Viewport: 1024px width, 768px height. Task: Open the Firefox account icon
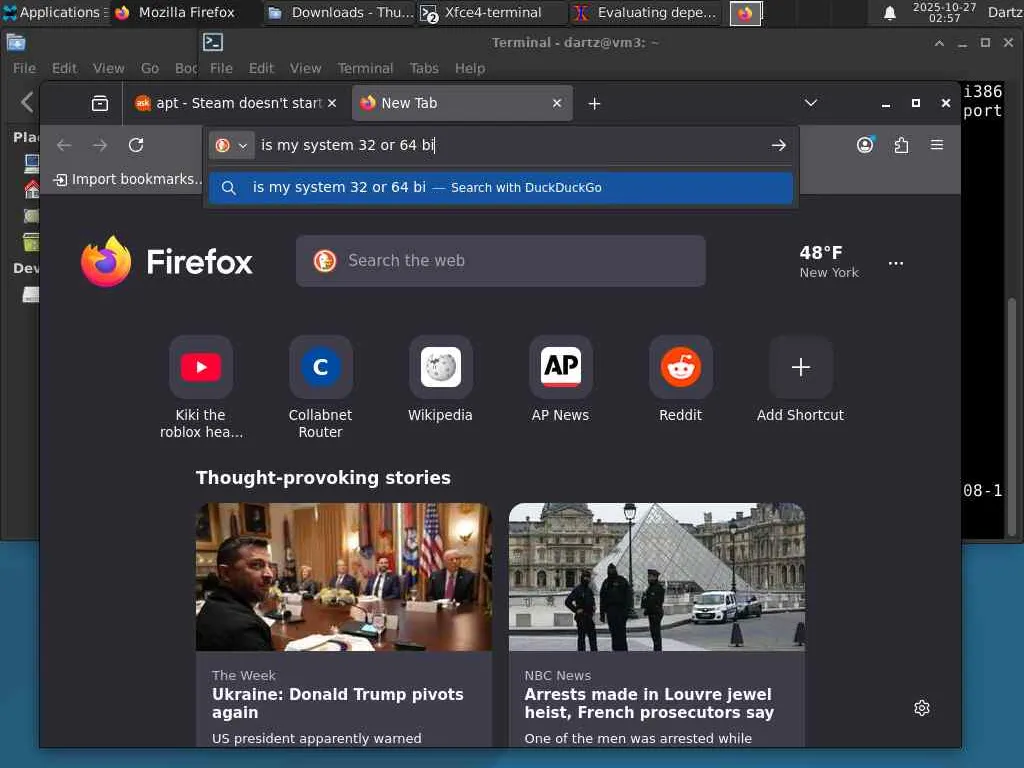pos(865,145)
